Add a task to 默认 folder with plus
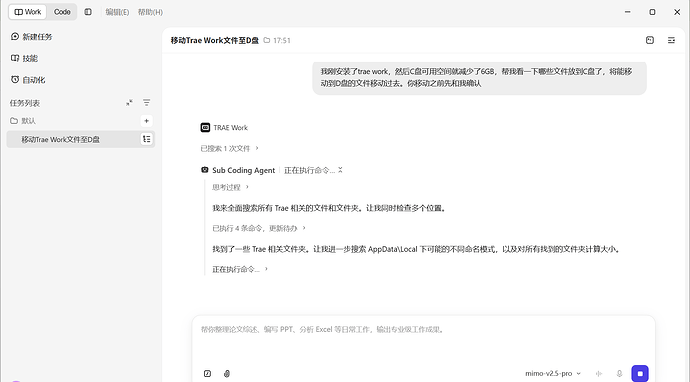Image resolution: width=690 pixels, height=382 pixels. tap(147, 121)
